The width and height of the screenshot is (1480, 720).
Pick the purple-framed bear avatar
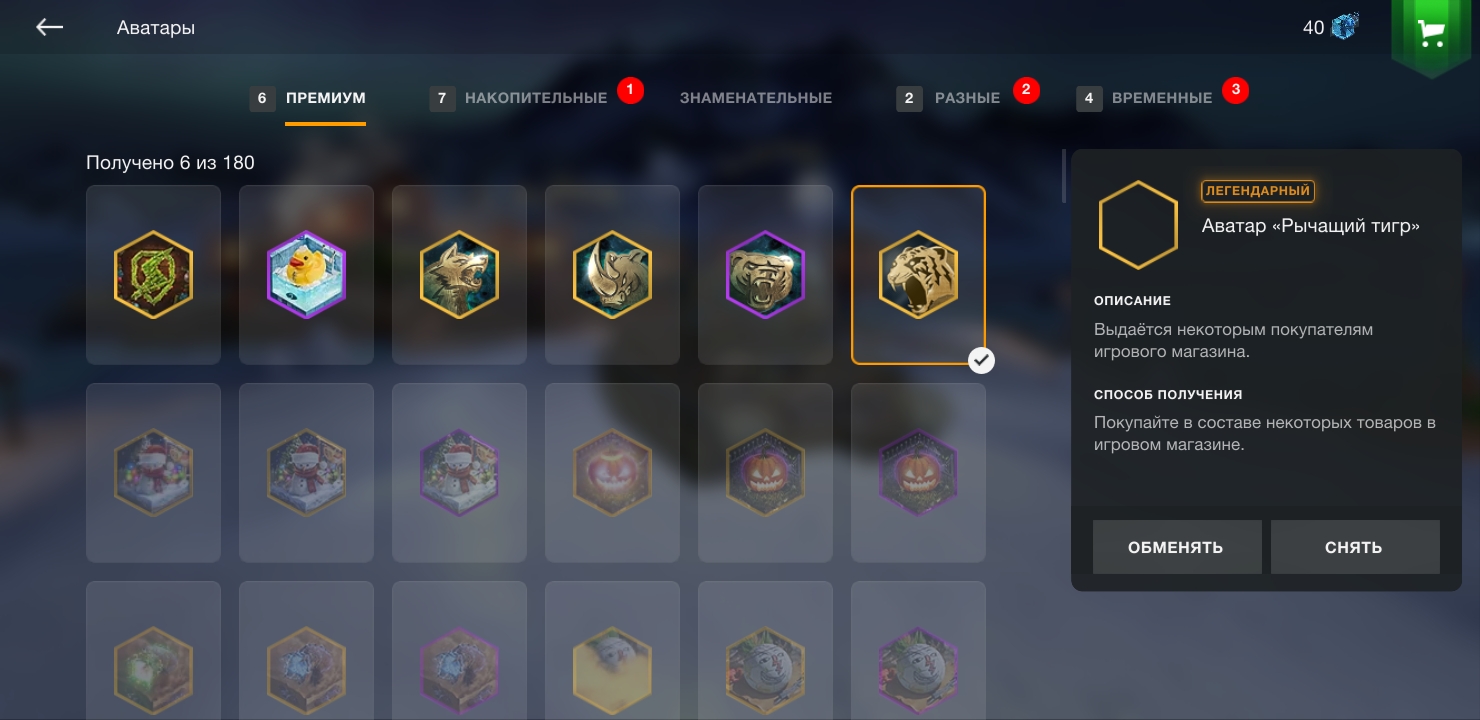point(765,275)
